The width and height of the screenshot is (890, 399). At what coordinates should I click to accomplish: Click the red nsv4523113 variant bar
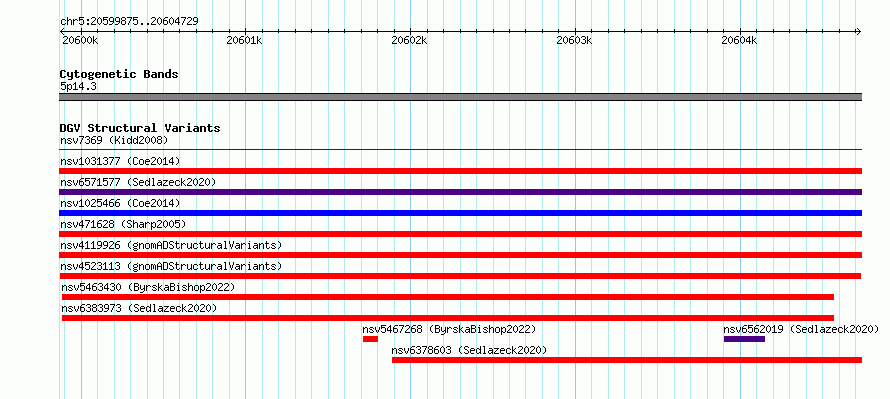point(460,276)
